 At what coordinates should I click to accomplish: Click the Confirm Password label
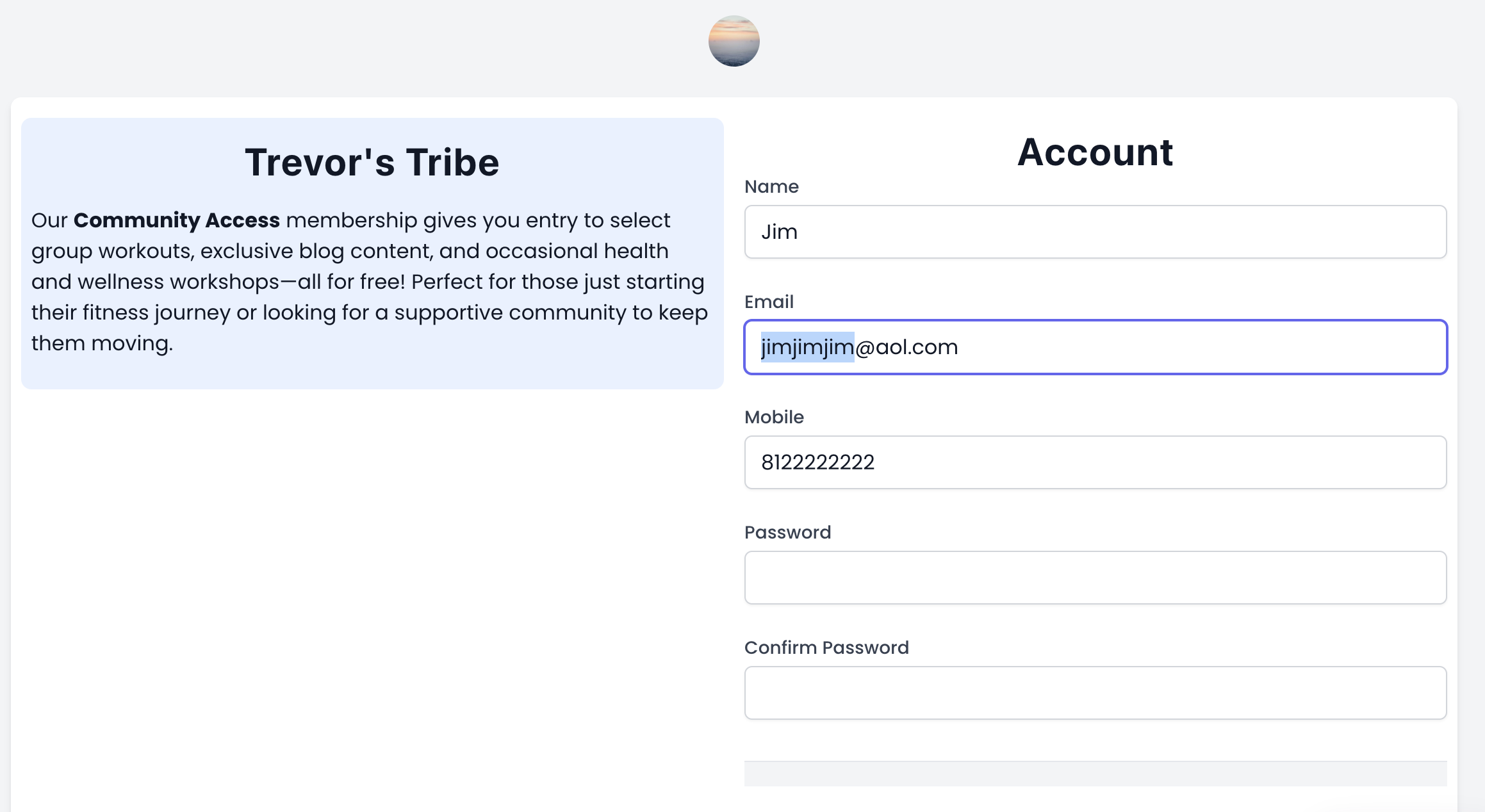click(x=826, y=647)
